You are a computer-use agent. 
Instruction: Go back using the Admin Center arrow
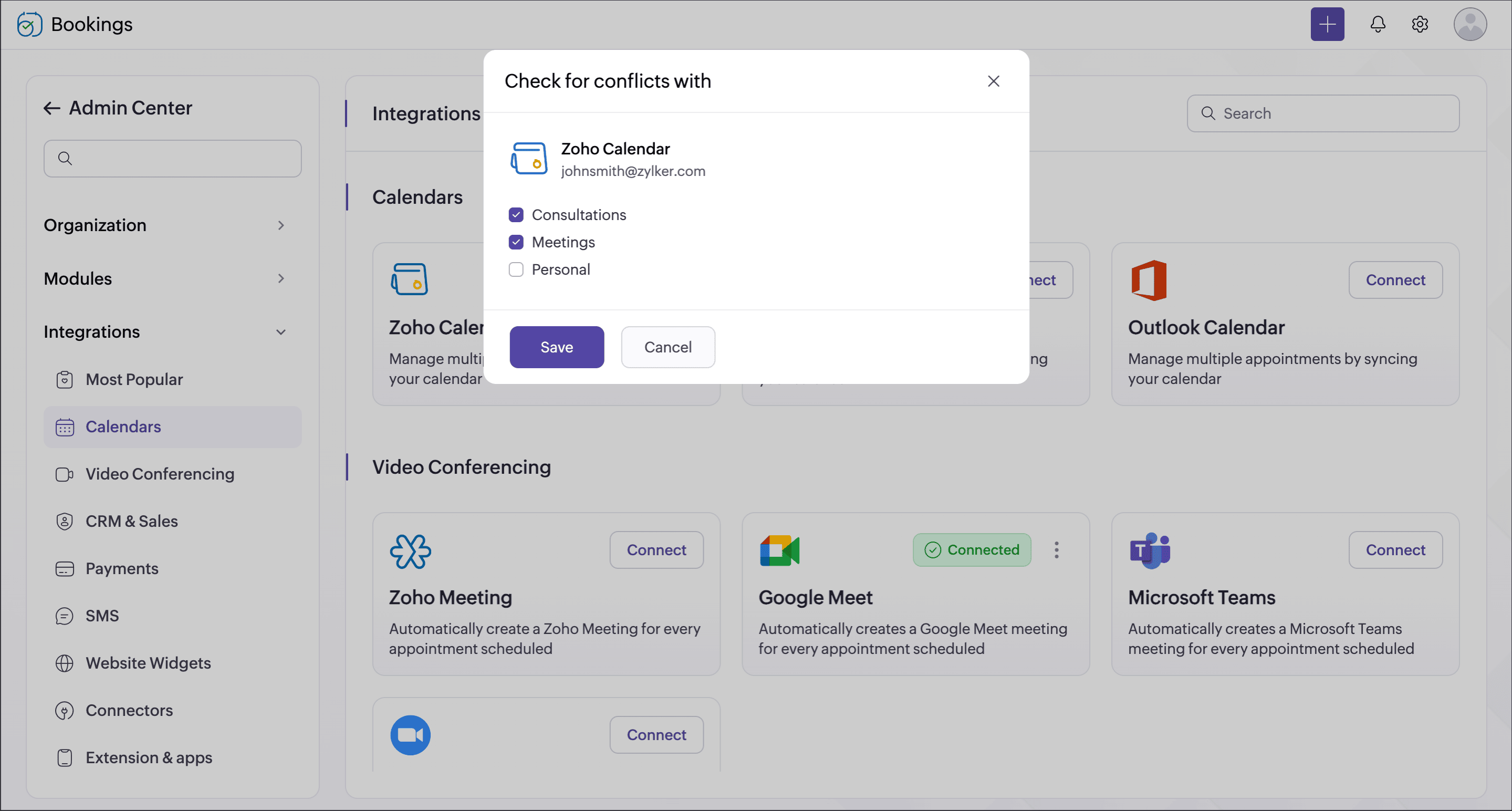(52, 108)
